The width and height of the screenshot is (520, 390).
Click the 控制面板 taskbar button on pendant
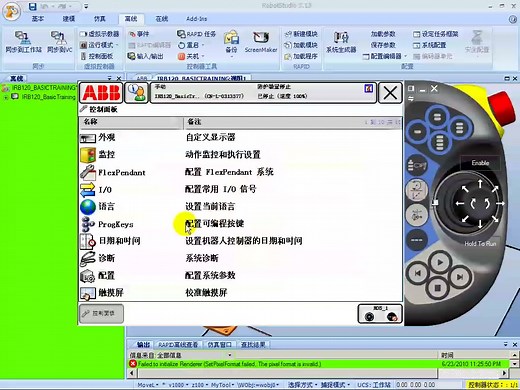click(101, 313)
